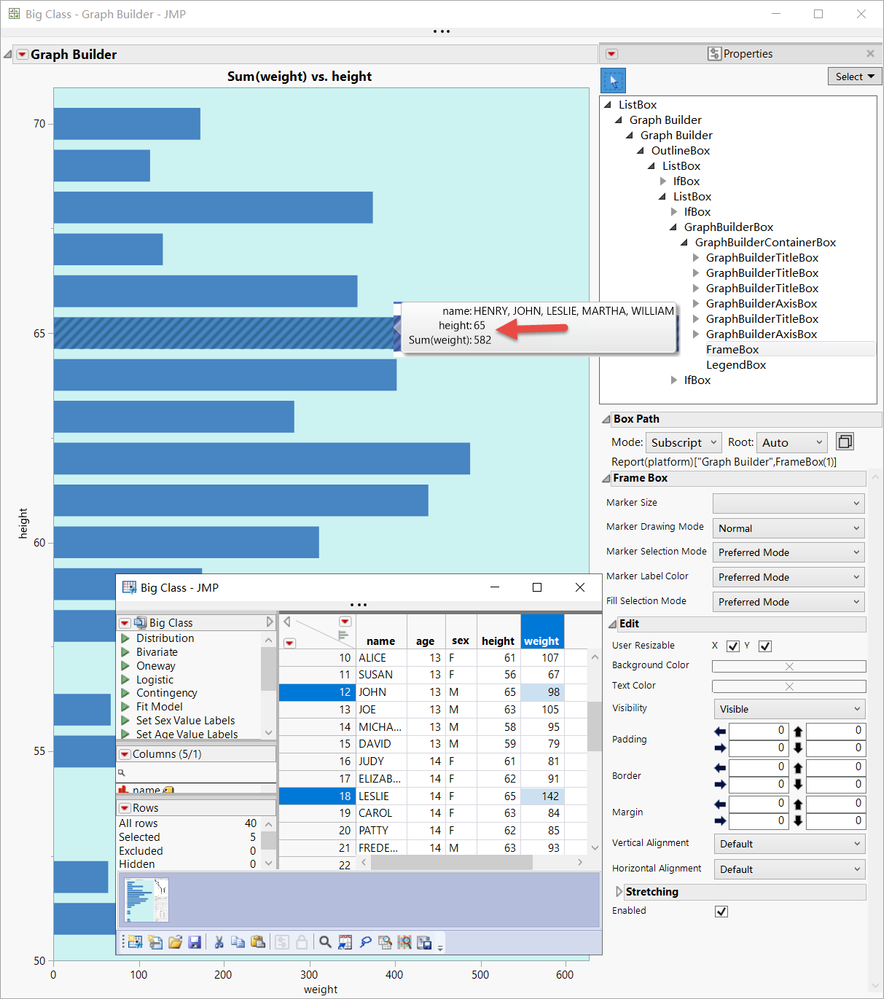Collapse the Graph Builder outline triangle
This screenshot has height=999, width=884.
(8, 55)
